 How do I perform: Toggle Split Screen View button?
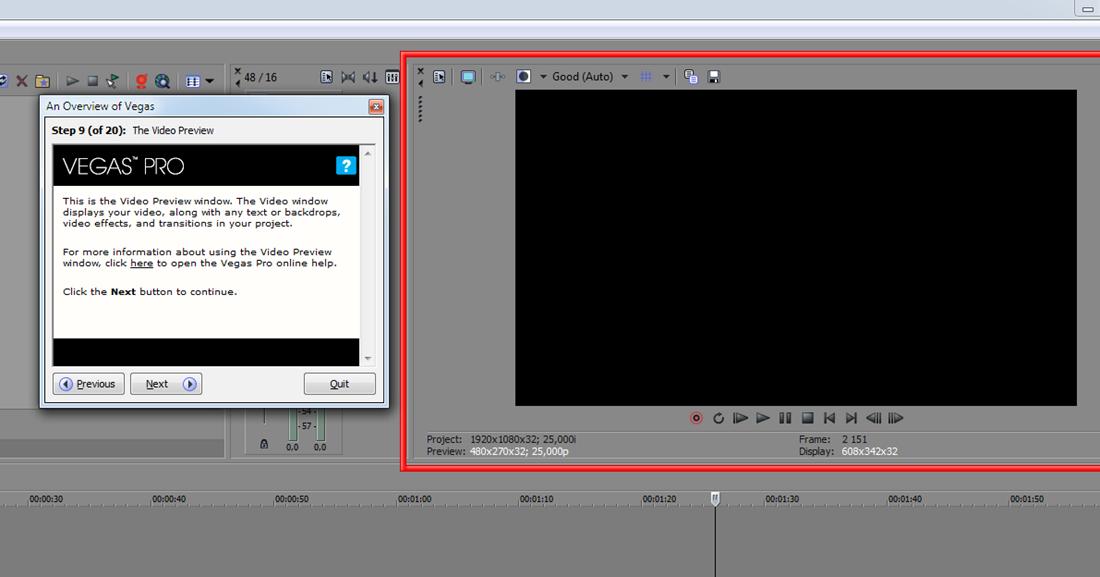(523, 77)
